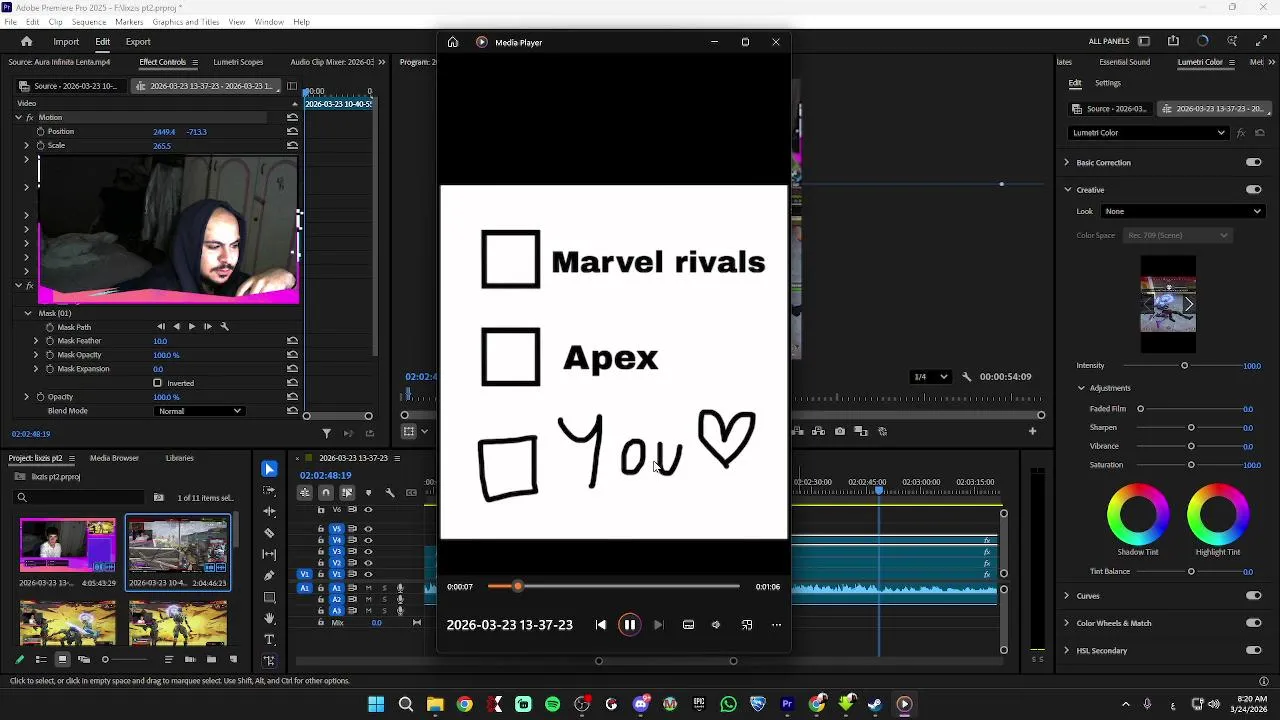Click the Settings tab in Lumetri panel
This screenshot has height=720, width=1280.
[x=1108, y=83]
